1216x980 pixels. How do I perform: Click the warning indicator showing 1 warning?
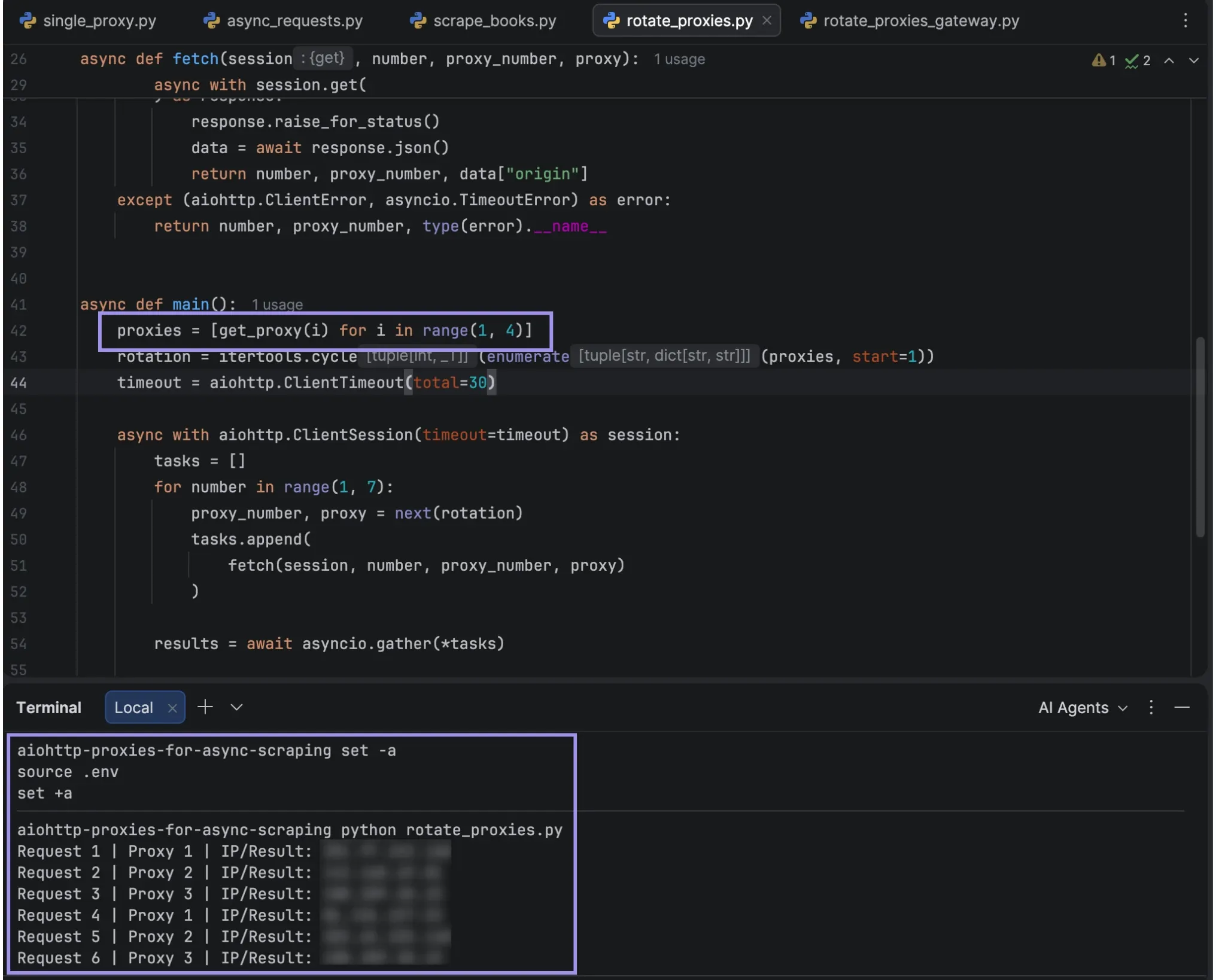pyautogui.click(x=1103, y=60)
